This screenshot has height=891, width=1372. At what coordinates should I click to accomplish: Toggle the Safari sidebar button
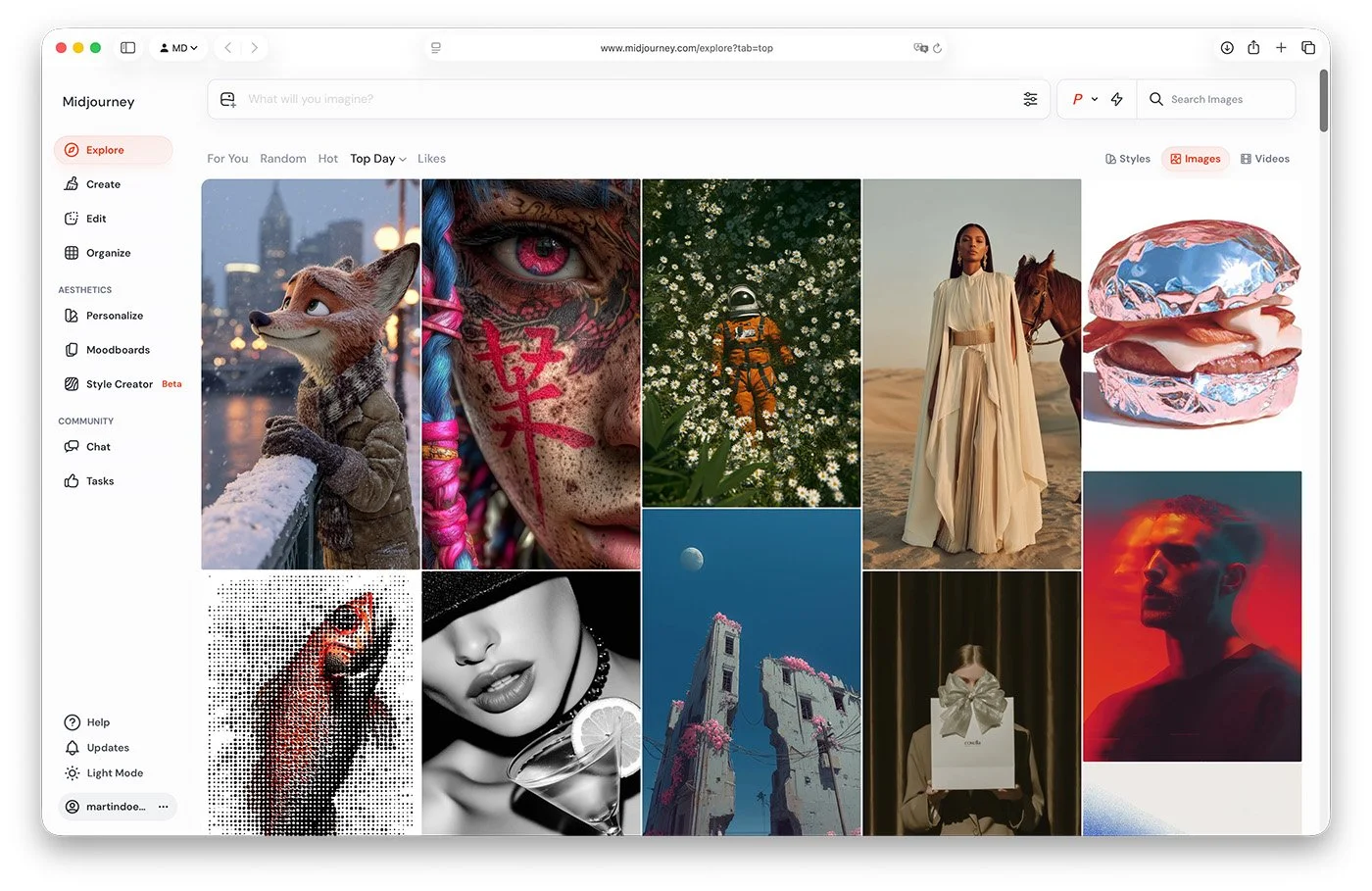tap(127, 47)
